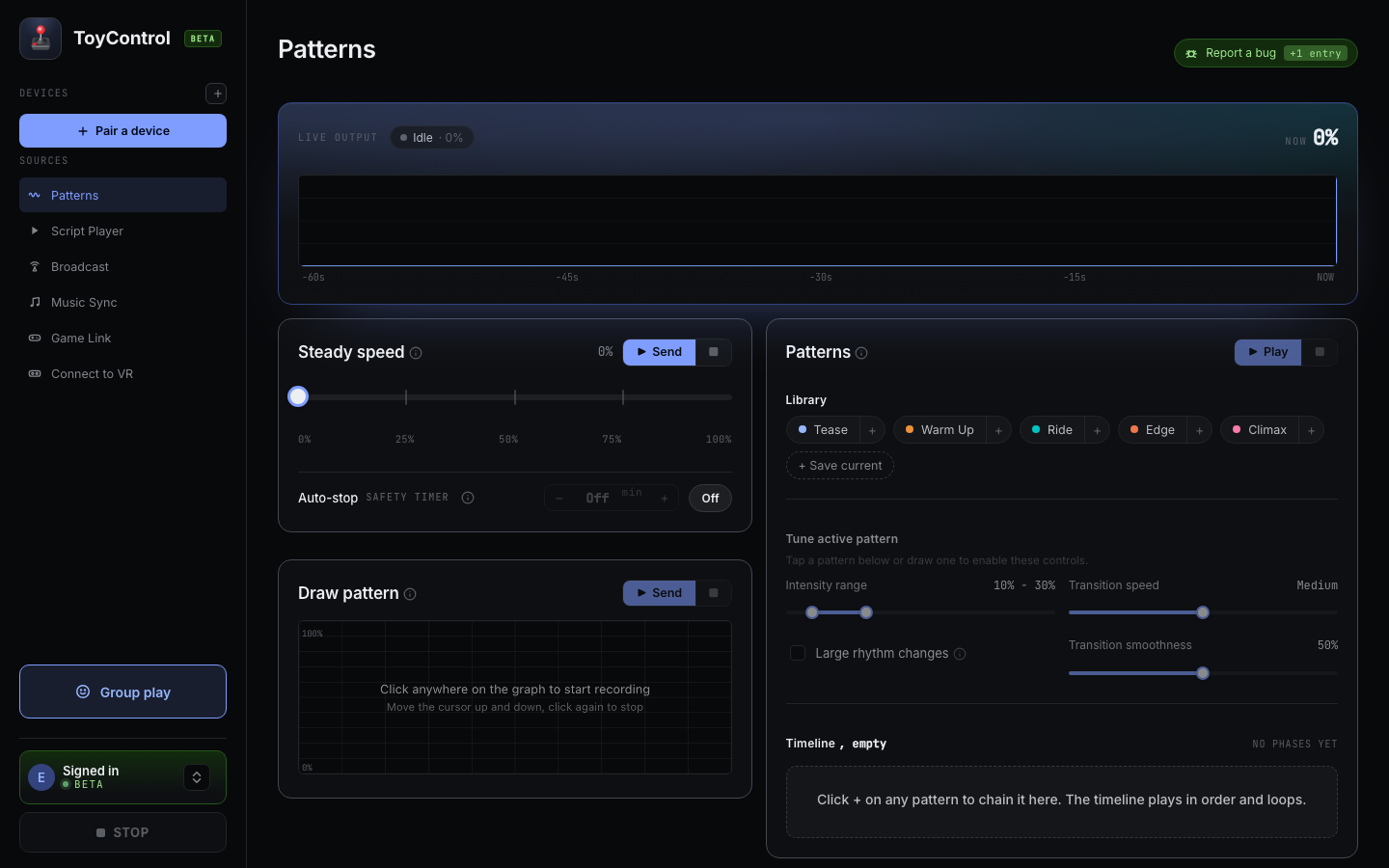The height and width of the screenshot is (868, 1389).
Task: Show the Large rhythm changes info icon
Action: coord(960,654)
